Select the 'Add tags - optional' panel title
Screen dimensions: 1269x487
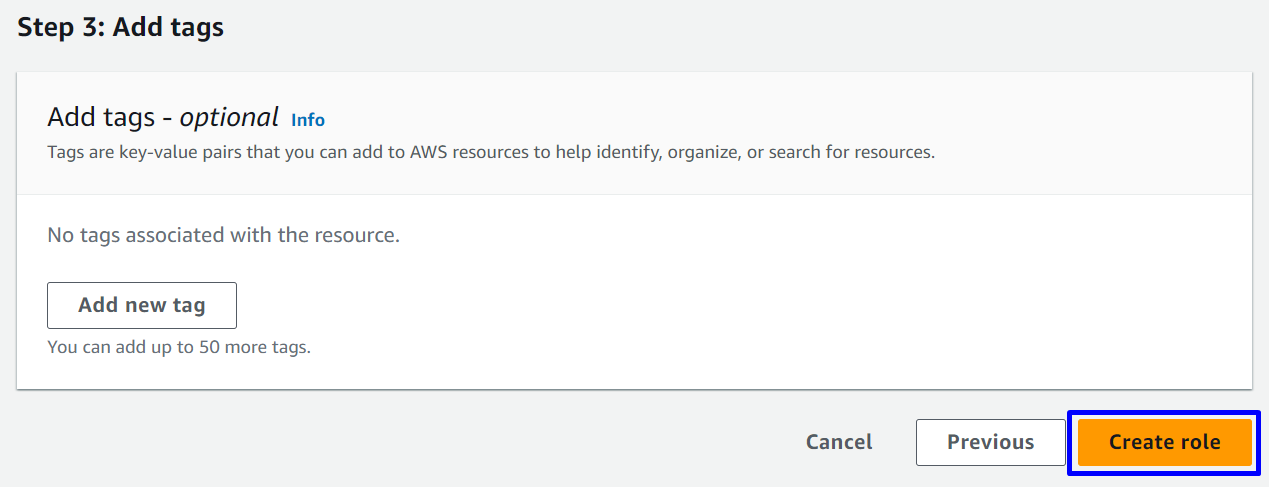pos(162,118)
